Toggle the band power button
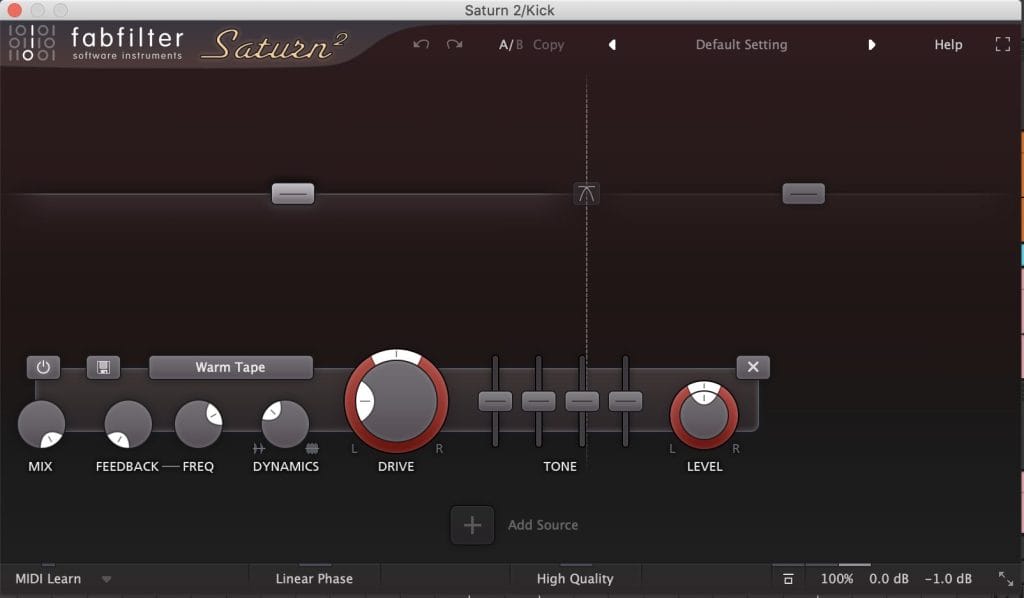Image resolution: width=1024 pixels, height=598 pixels. (43, 367)
